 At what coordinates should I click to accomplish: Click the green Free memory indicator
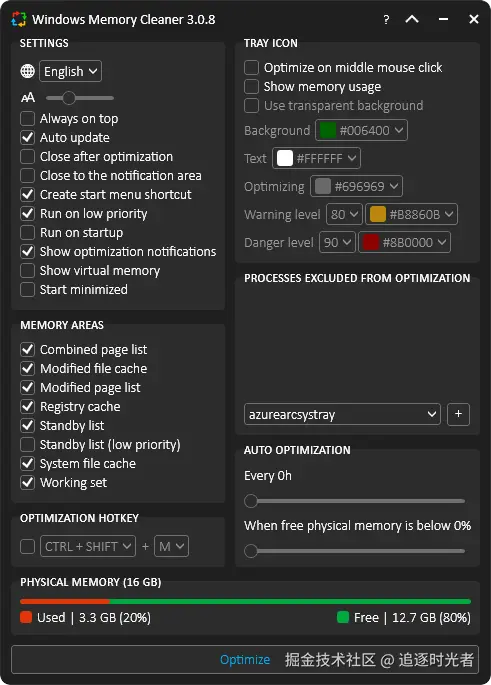click(x=343, y=617)
